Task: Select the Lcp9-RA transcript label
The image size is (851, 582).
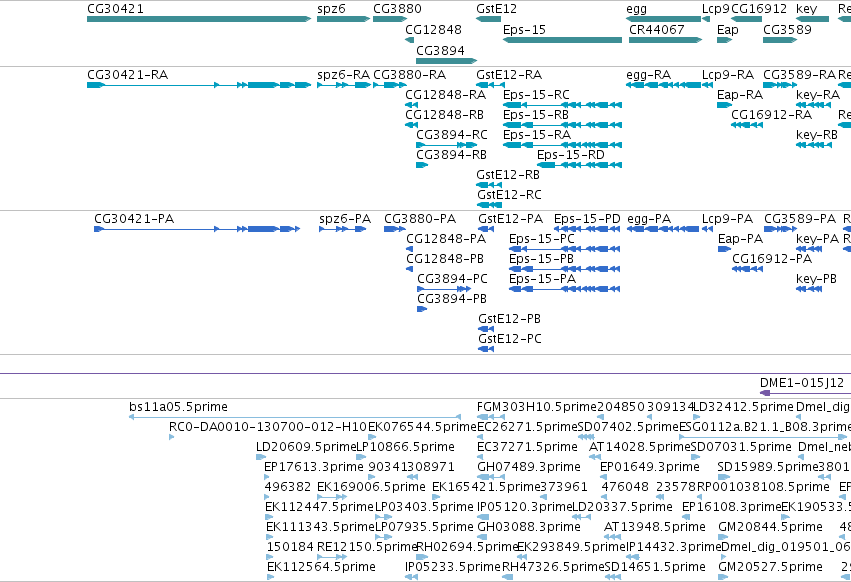Action: [x=728, y=74]
